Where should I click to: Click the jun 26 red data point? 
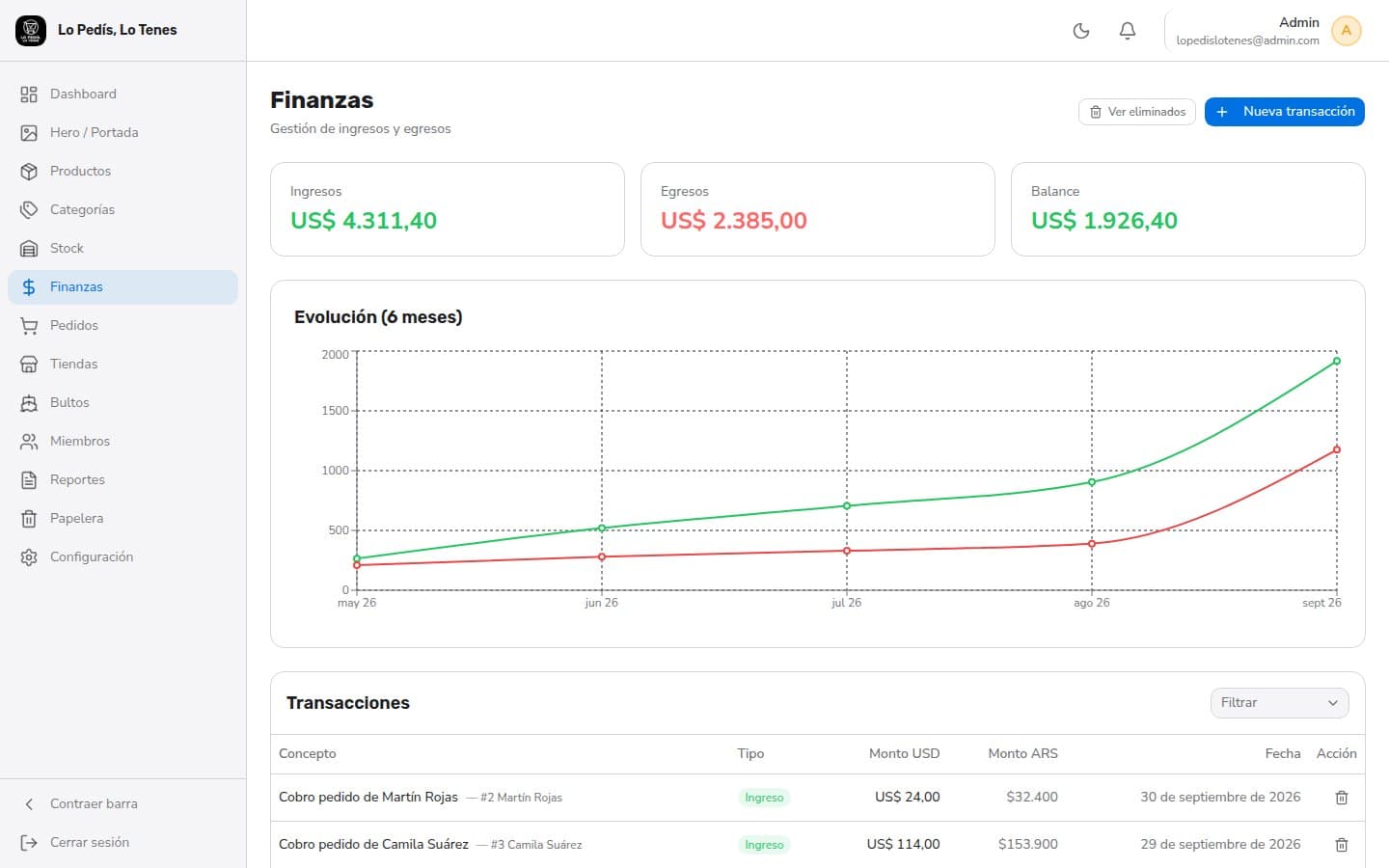point(602,556)
